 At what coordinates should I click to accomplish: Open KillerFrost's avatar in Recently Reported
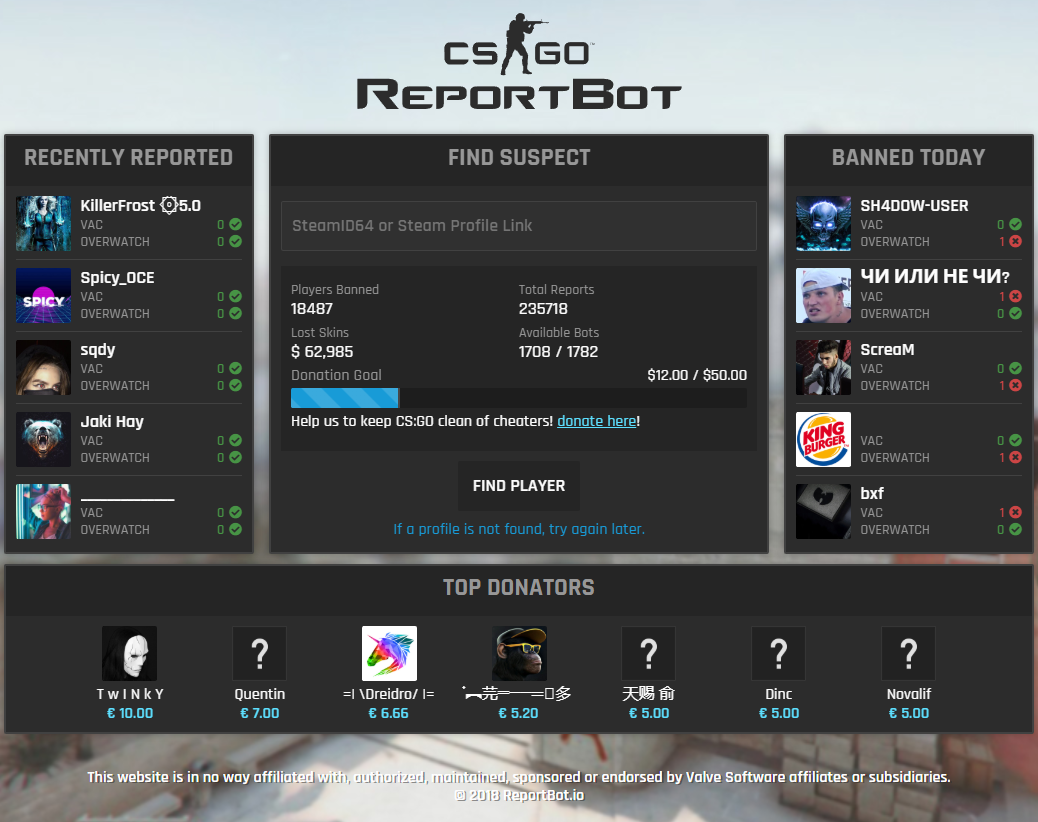tap(43, 223)
